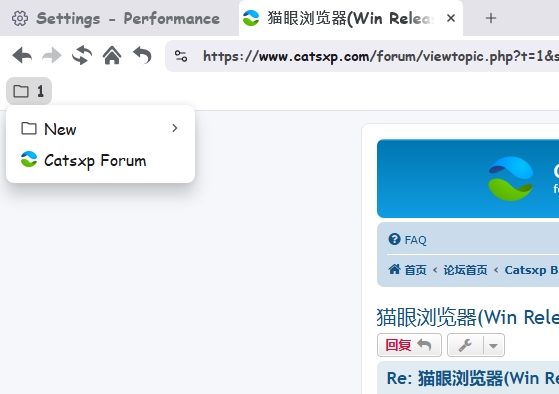Close the 猫眼浏览器 tab
559x394 pixels.
451,18
